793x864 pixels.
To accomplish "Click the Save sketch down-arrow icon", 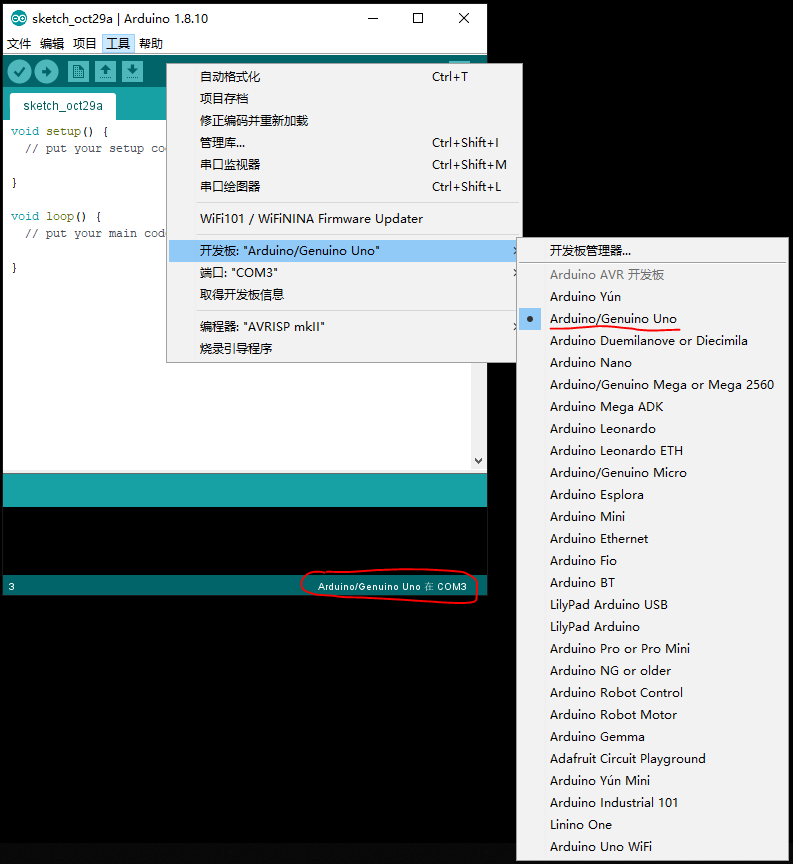I will pyautogui.click(x=132, y=72).
